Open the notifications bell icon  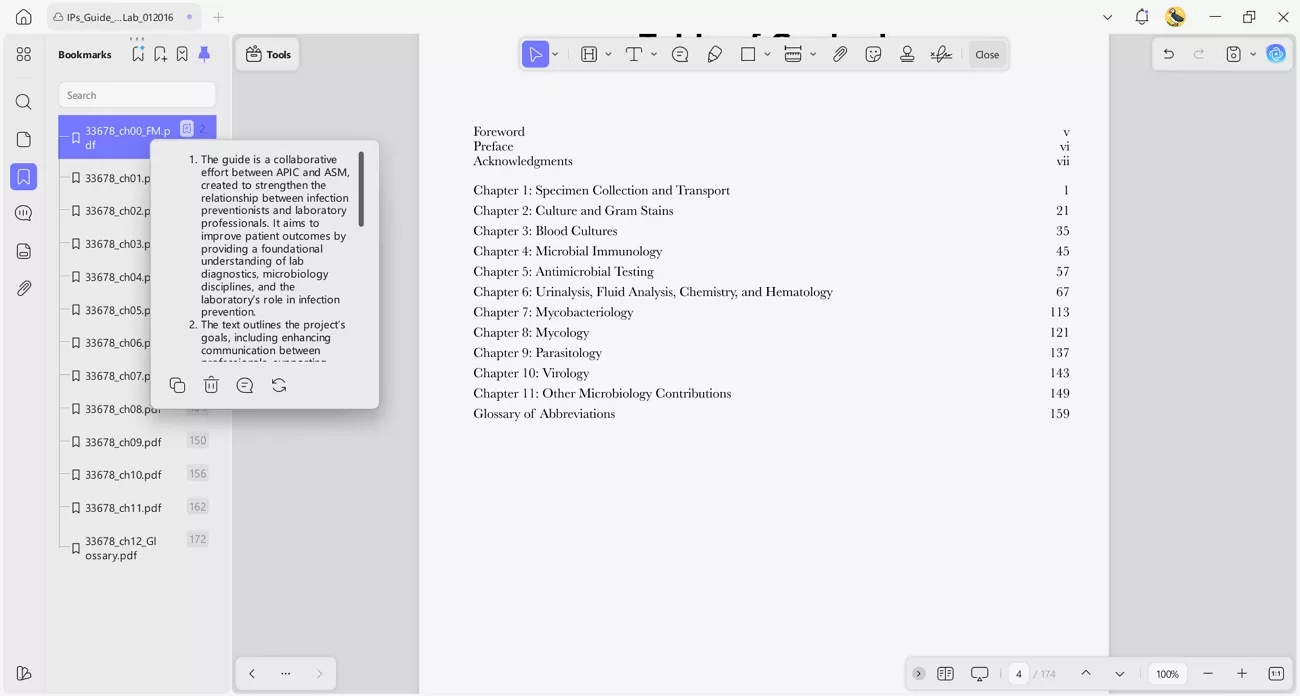[1142, 17]
